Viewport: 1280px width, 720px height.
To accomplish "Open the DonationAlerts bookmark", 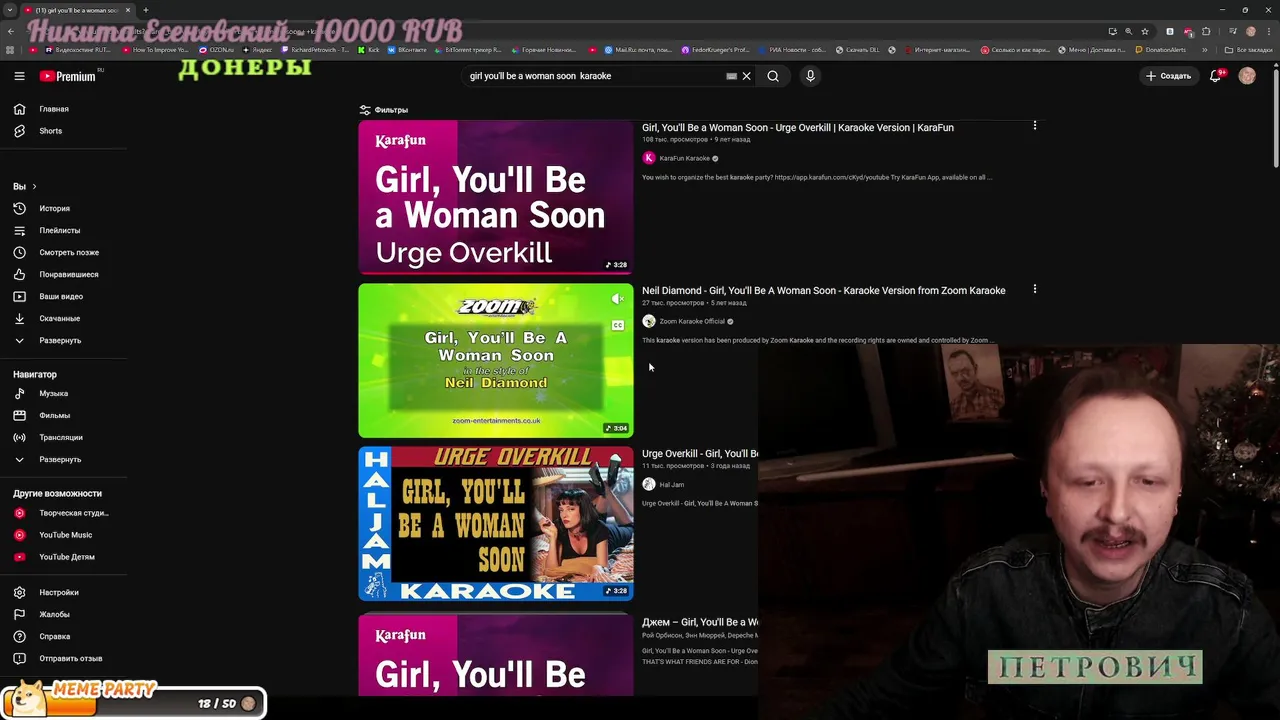I will click(1160, 49).
